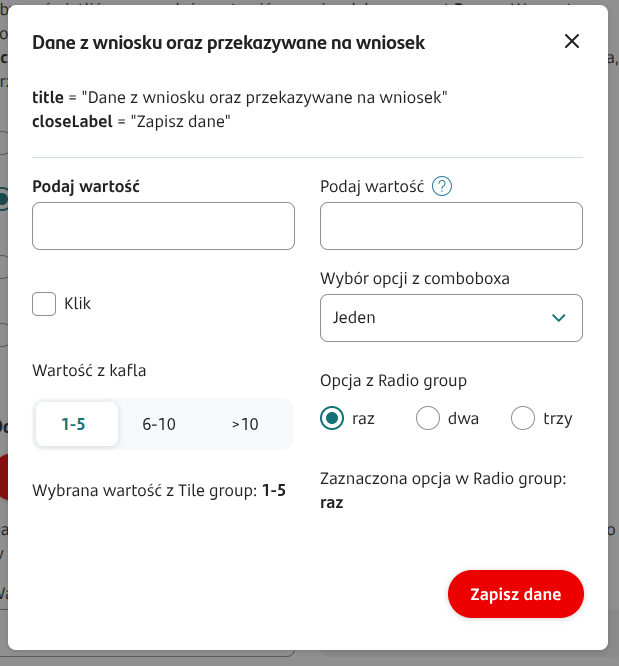Select the "raz" radio button

[332, 418]
